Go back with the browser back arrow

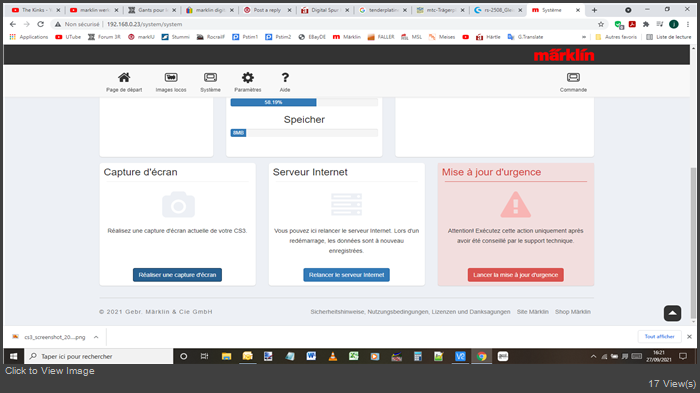click(12, 24)
